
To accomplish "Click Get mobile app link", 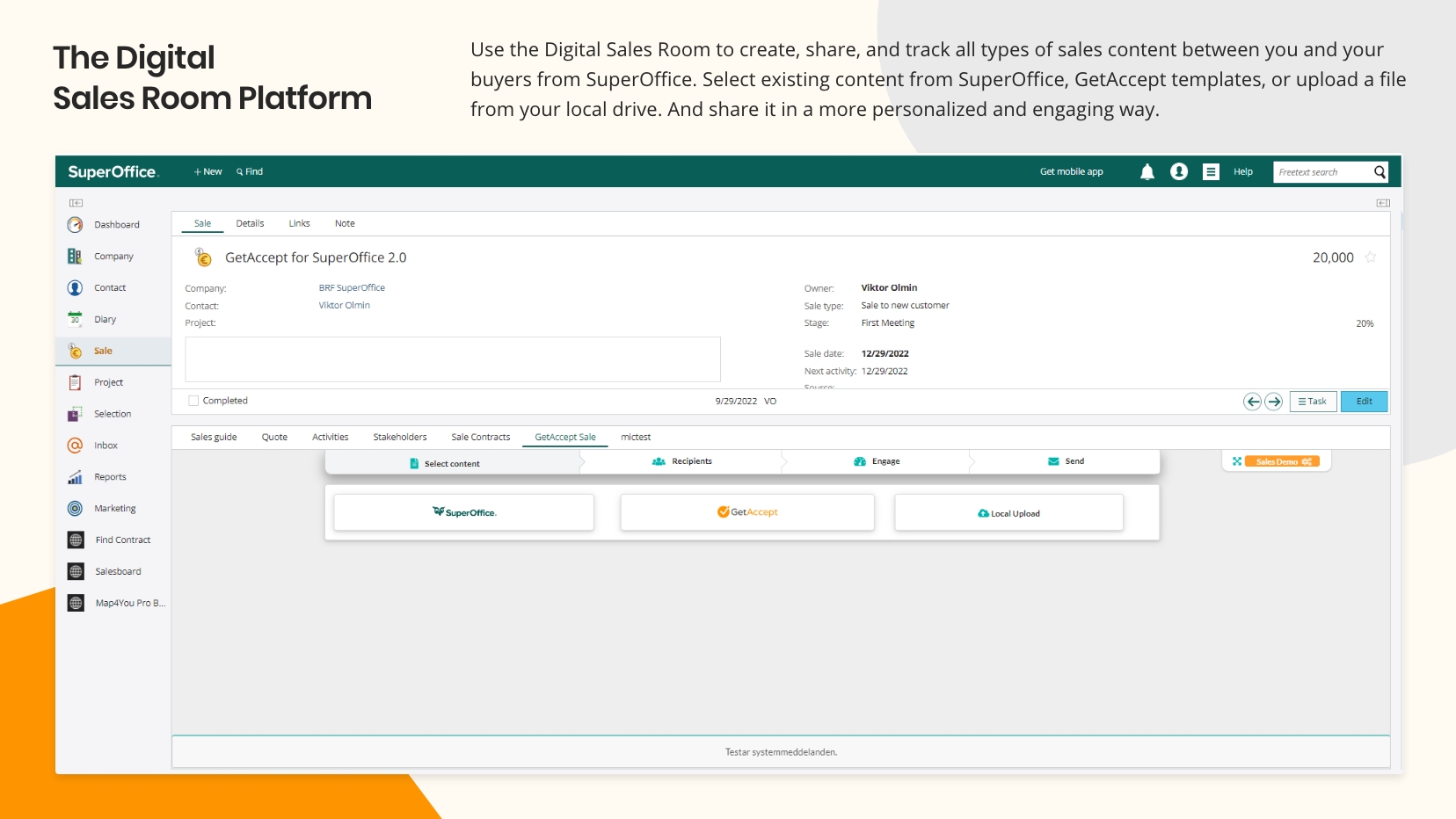I will point(1071,172).
